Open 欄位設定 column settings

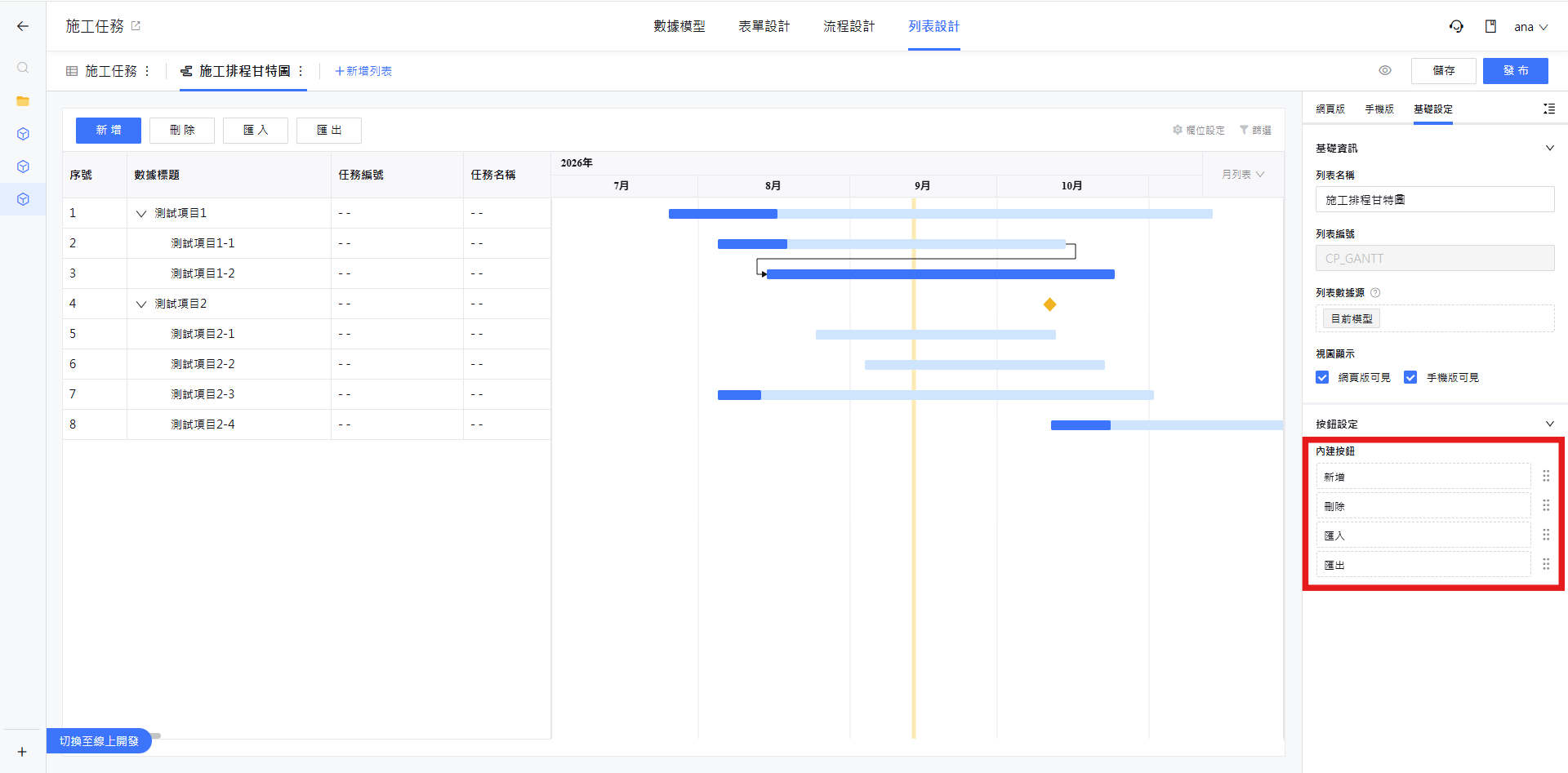(x=1199, y=130)
